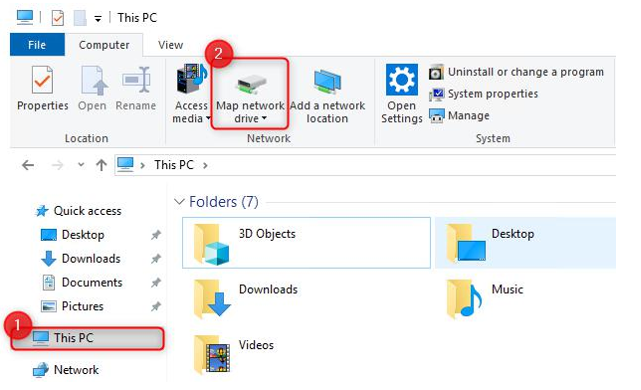Click Uninstall or change a program
The image size is (641, 390).
tap(516, 72)
